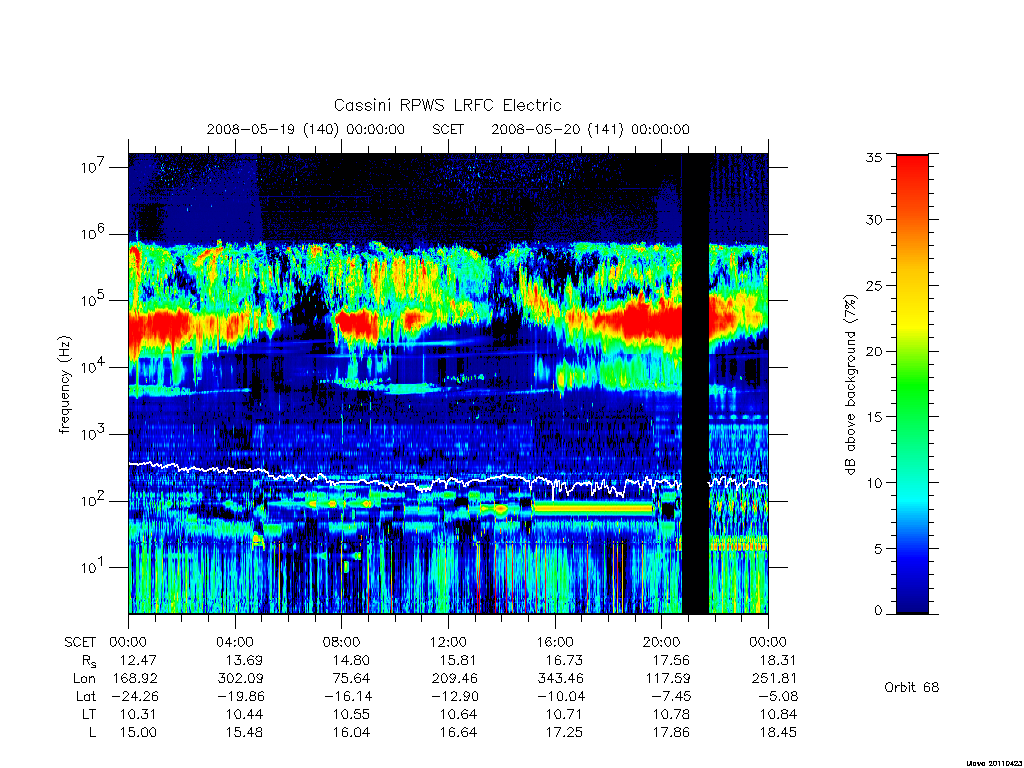Select Rs value 14.80
Screen dimensions: 1024x768
point(351,660)
